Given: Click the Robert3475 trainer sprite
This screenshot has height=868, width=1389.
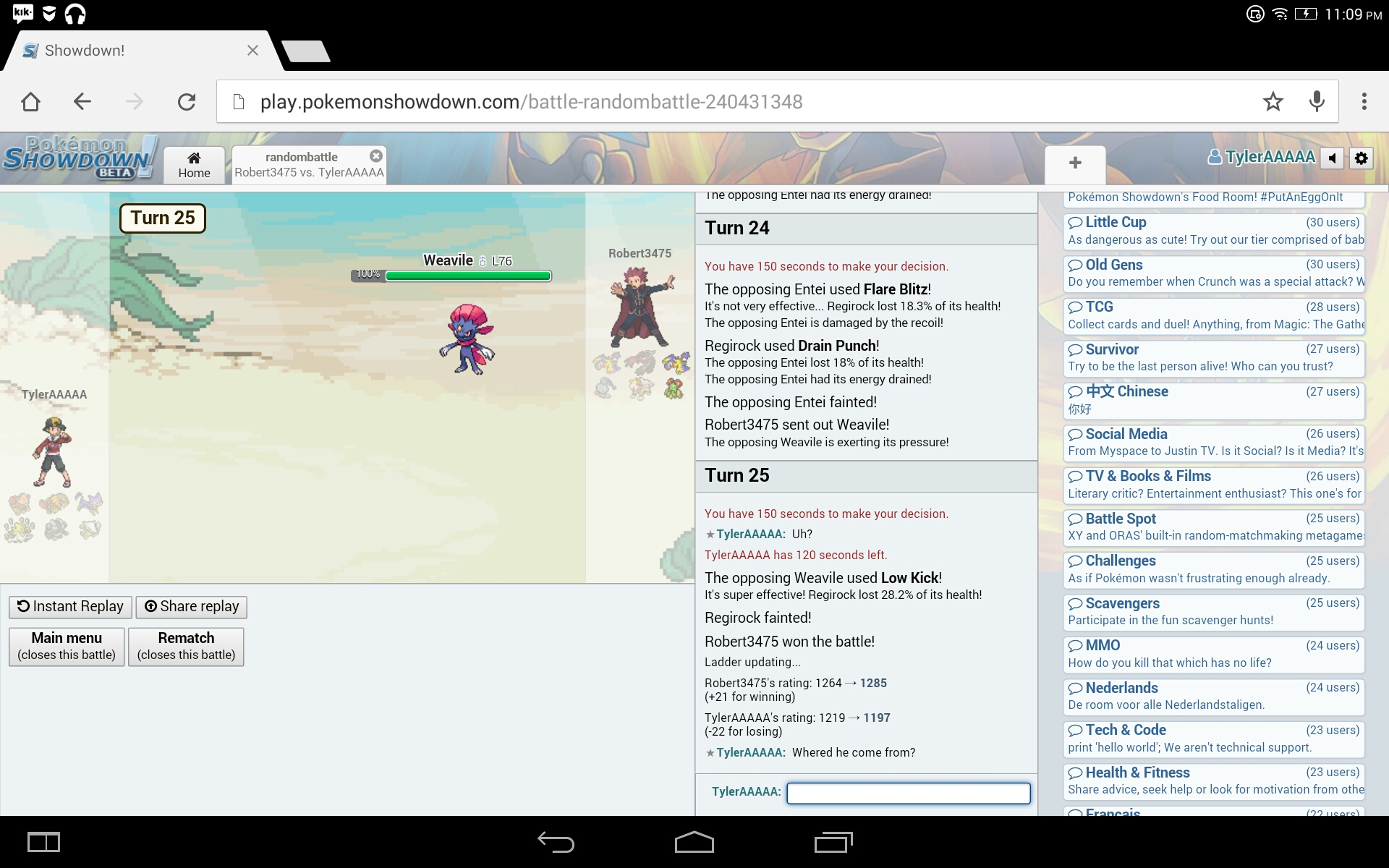Looking at the screenshot, I should 641,307.
